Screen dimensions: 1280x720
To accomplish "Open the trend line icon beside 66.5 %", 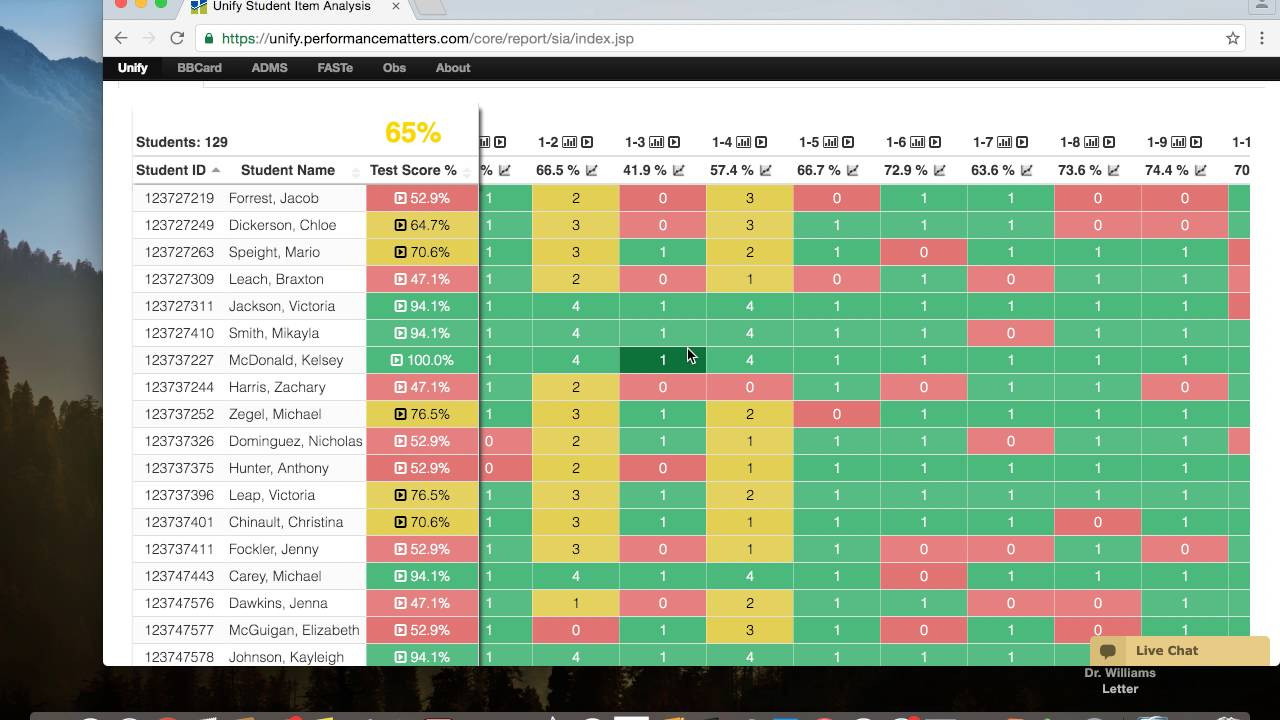I will click(591, 170).
